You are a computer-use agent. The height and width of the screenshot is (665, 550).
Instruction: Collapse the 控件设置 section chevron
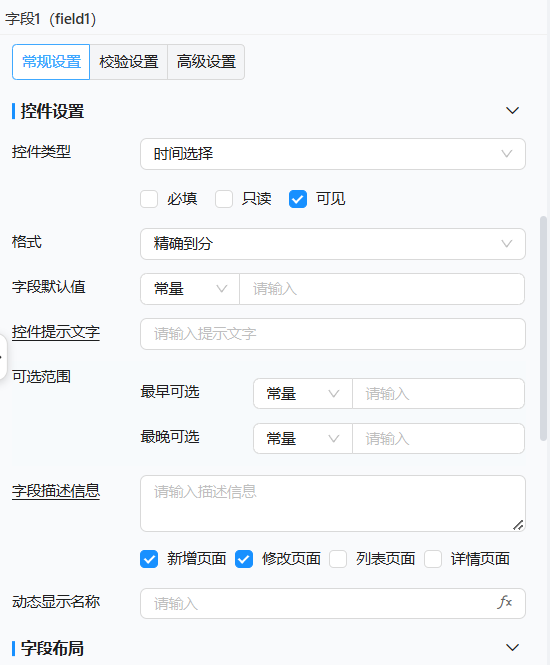tap(513, 111)
